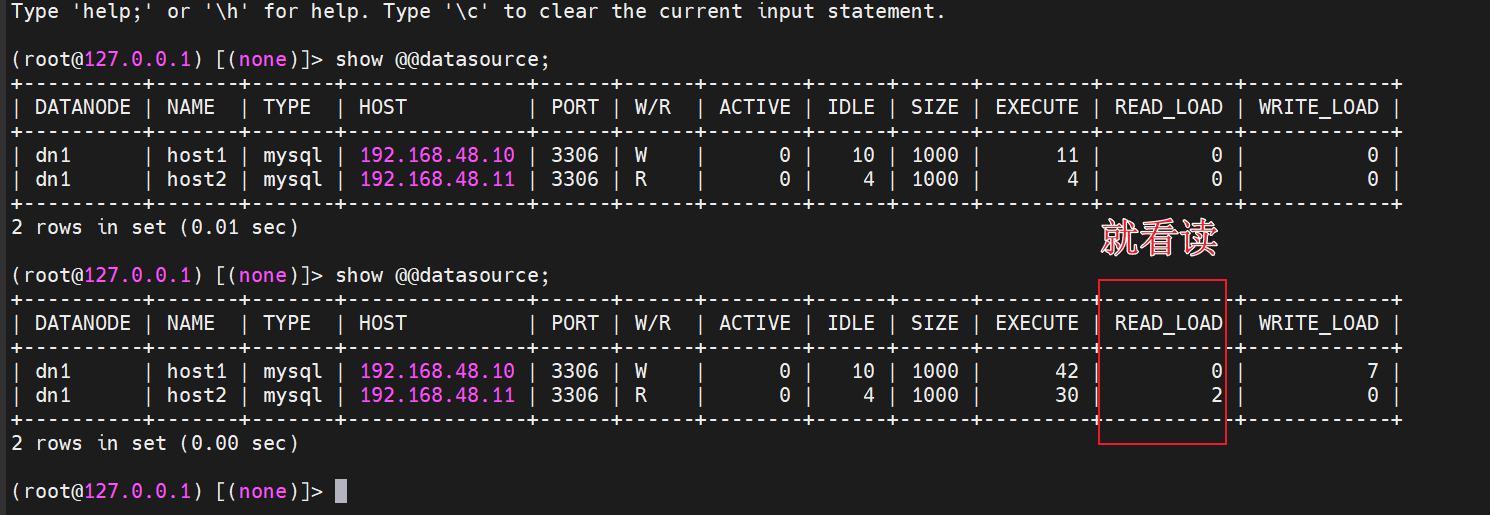Click host2 IP 192.168.48.11 in first table
1490x515 pixels.
437,179
